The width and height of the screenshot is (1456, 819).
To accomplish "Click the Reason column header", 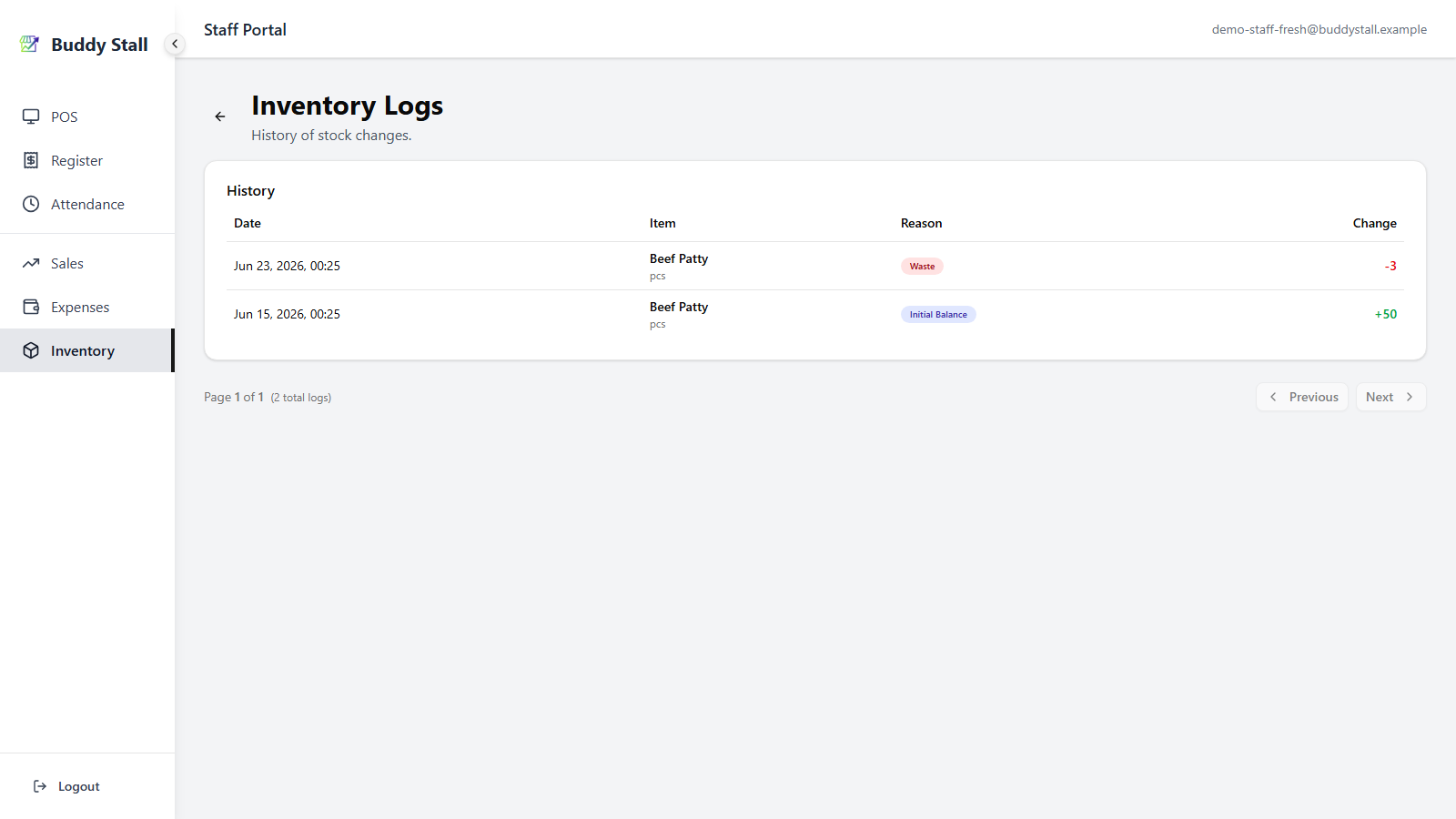I will point(921,223).
